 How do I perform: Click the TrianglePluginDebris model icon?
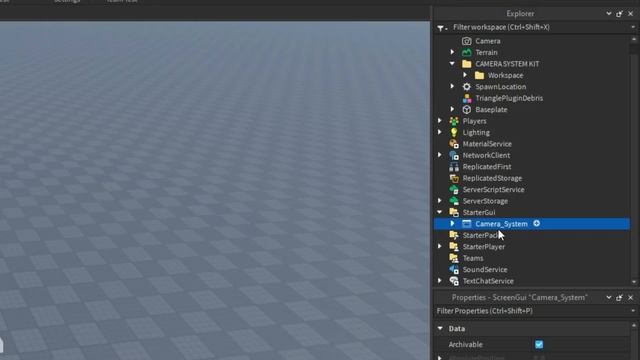coord(467,98)
